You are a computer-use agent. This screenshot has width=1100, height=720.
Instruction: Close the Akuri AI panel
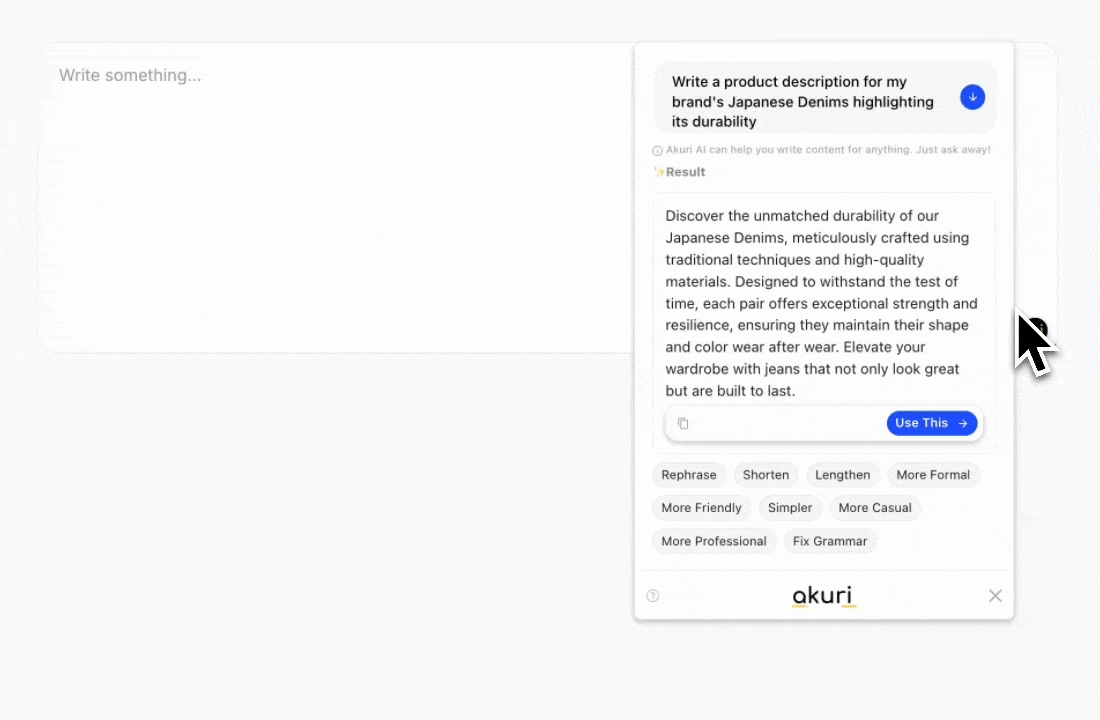point(995,596)
